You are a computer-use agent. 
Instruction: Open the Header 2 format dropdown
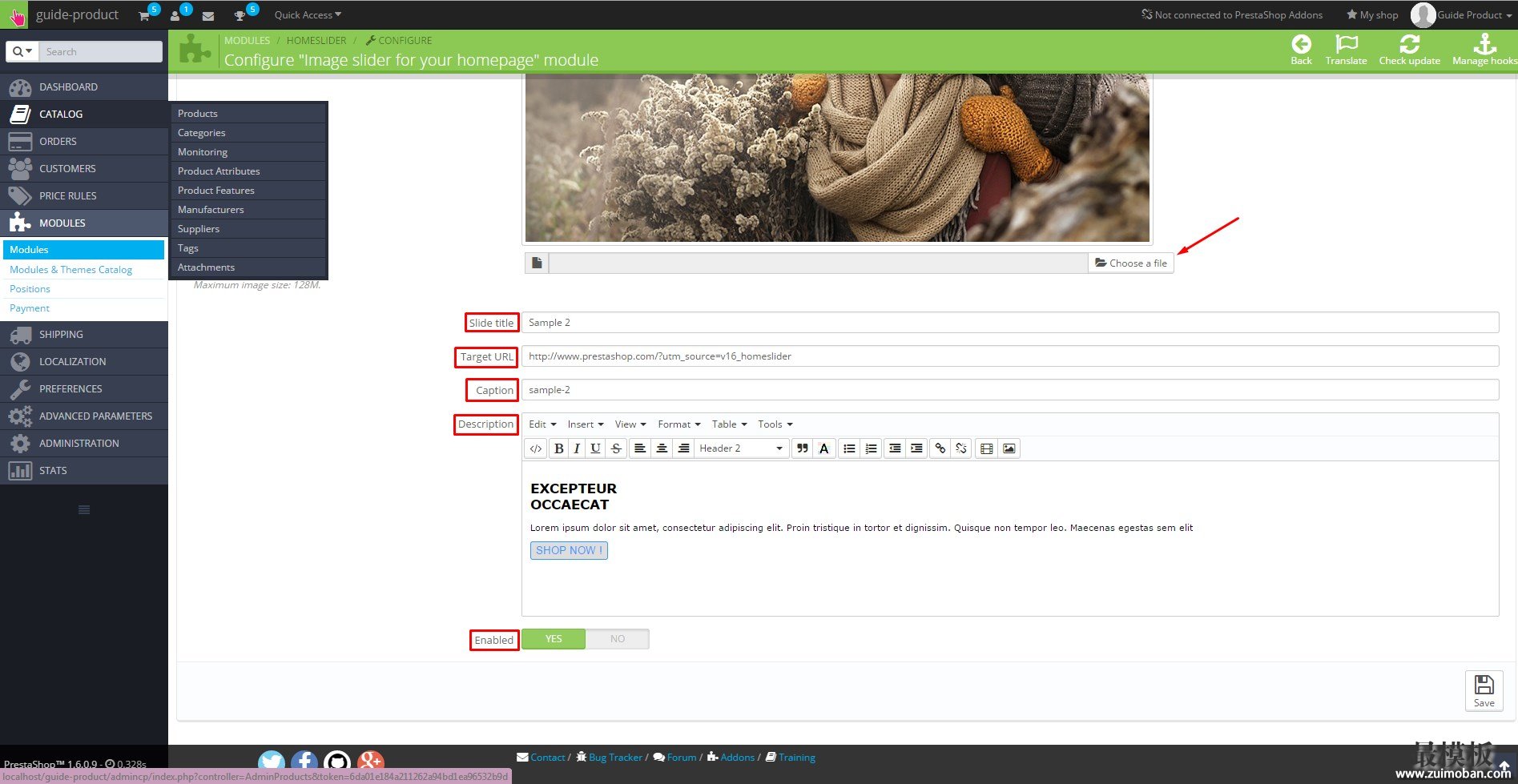coord(741,448)
